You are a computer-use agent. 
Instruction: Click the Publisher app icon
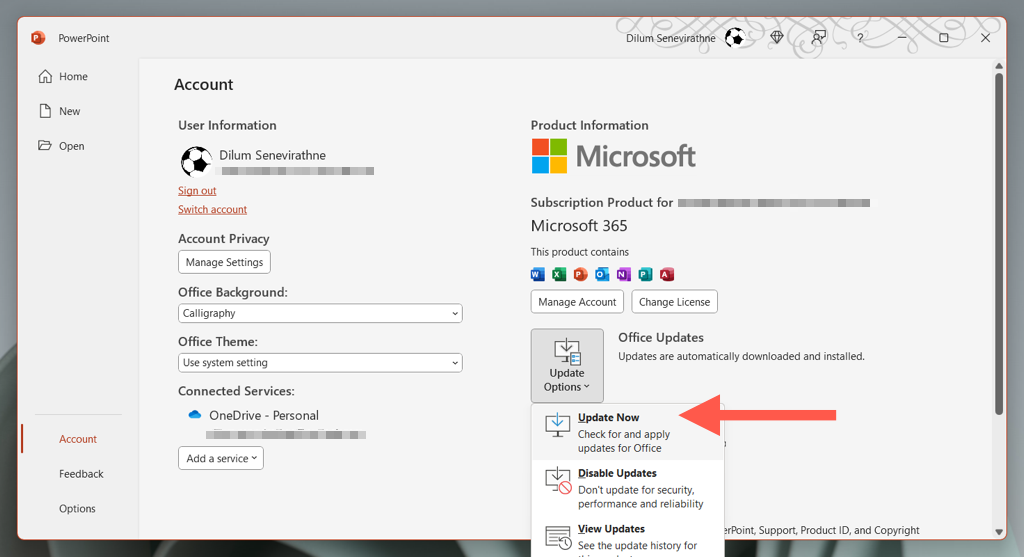click(x=645, y=274)
